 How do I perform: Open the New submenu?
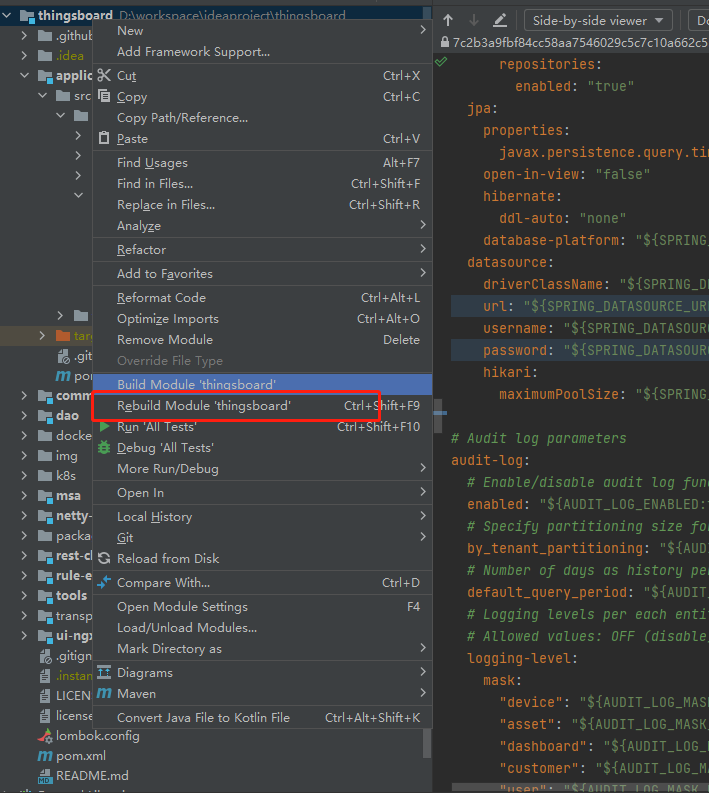click(x=262, y=30)
